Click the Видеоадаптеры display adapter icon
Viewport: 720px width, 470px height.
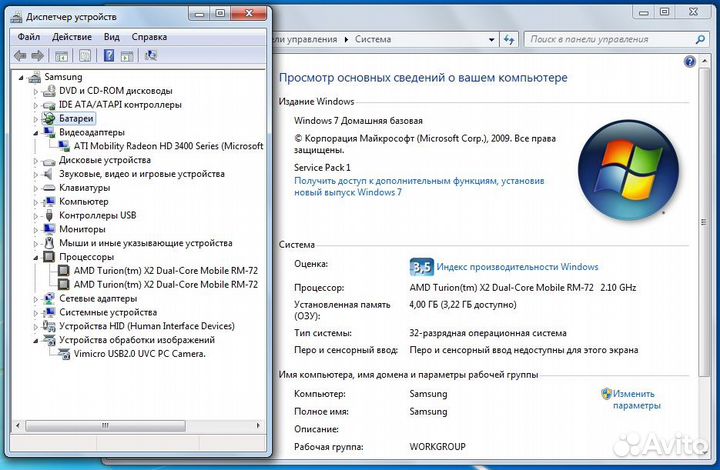click(49, 133)
